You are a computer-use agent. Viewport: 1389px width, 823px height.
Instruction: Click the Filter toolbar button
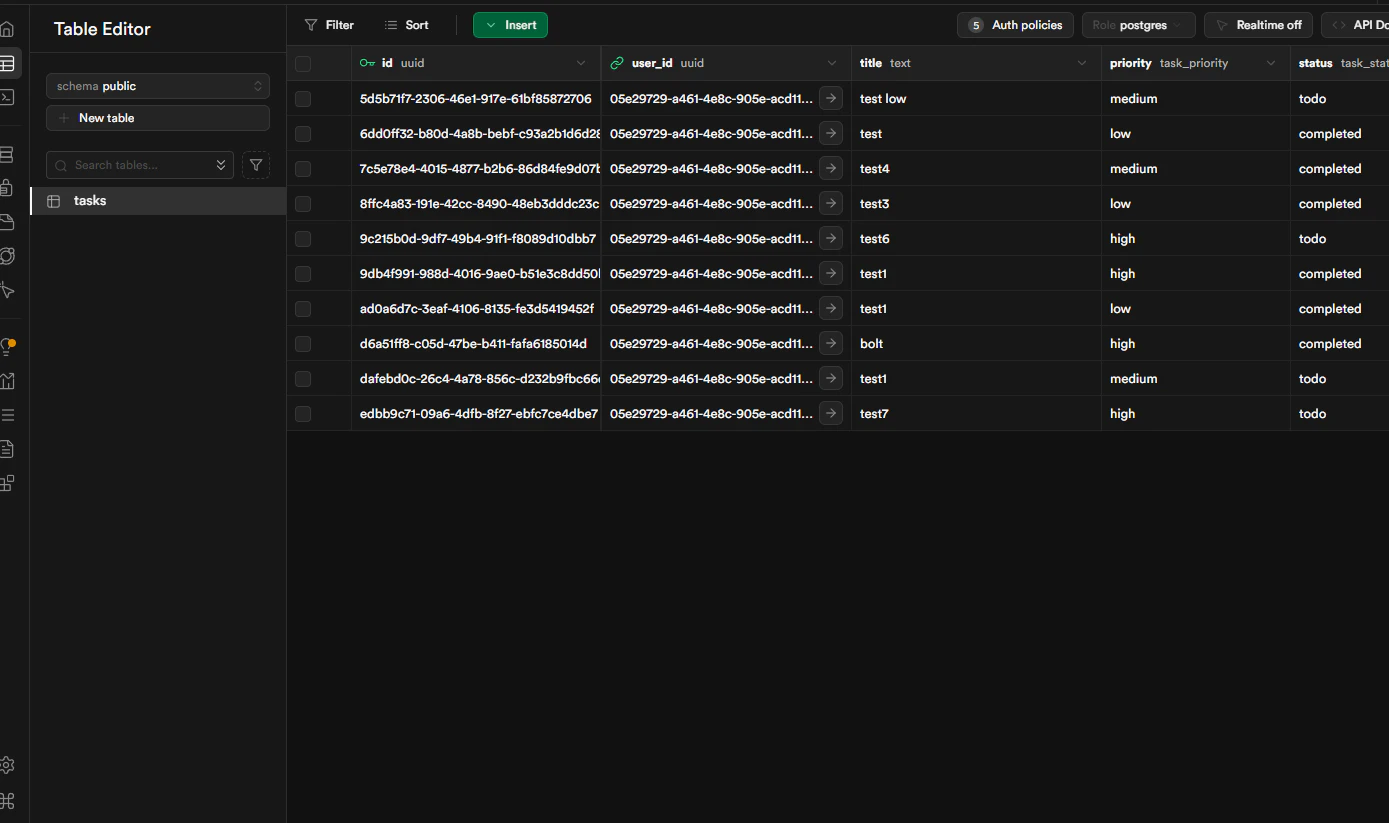pyautogui.click(x=329, y=25)
